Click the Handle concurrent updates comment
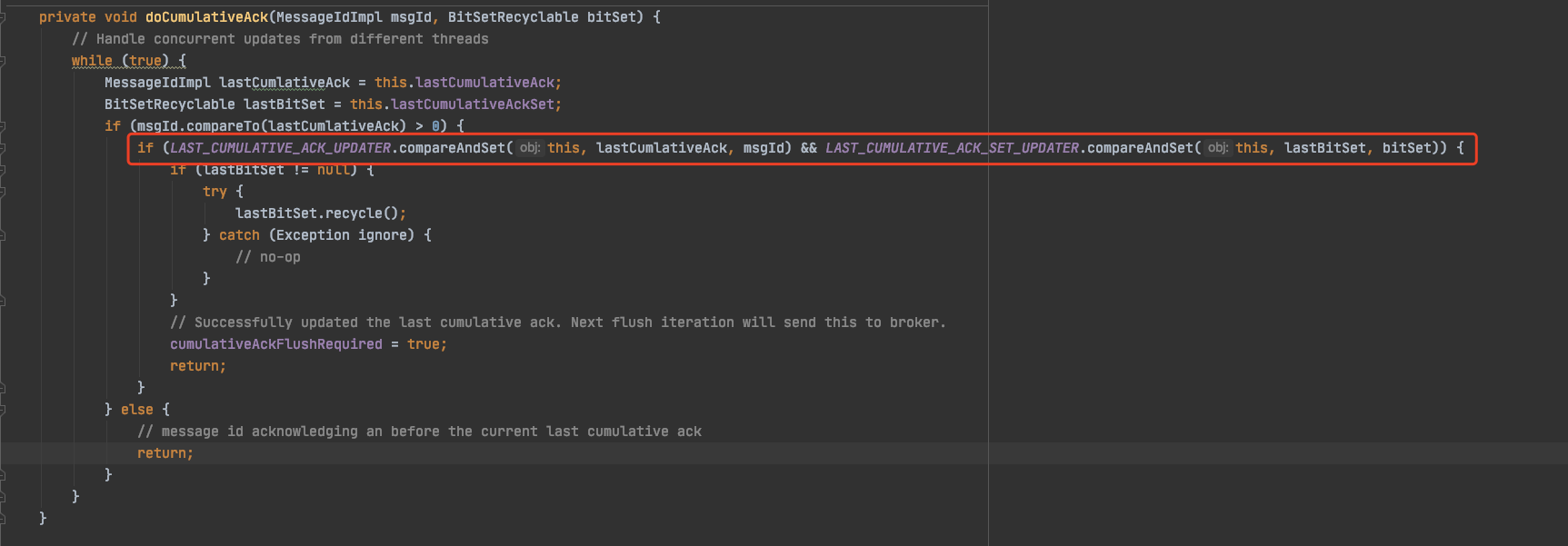This screenshot has height=546, width=1568. 280,39
